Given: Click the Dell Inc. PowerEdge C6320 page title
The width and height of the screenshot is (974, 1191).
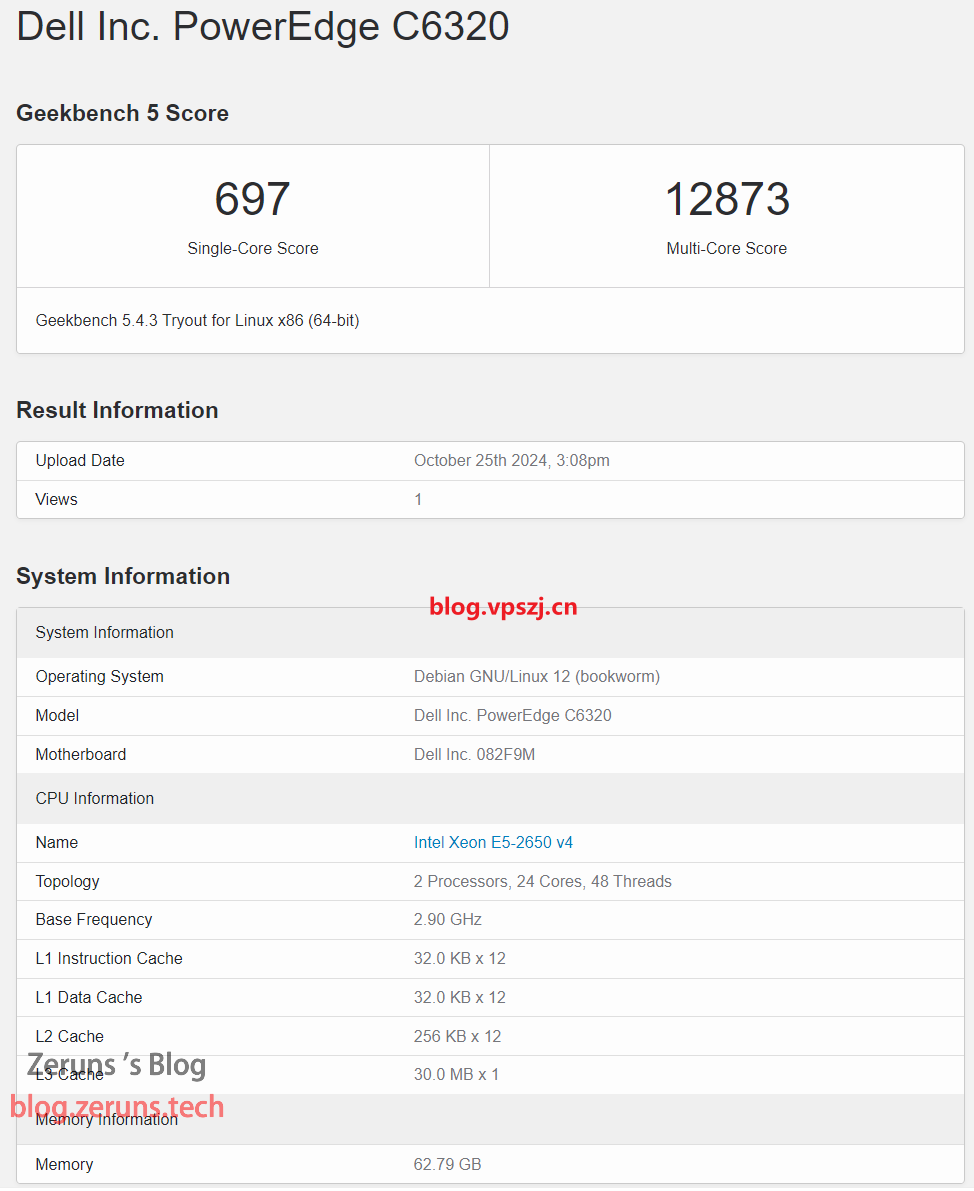Looking at the screenshot, I should point(263,26).
